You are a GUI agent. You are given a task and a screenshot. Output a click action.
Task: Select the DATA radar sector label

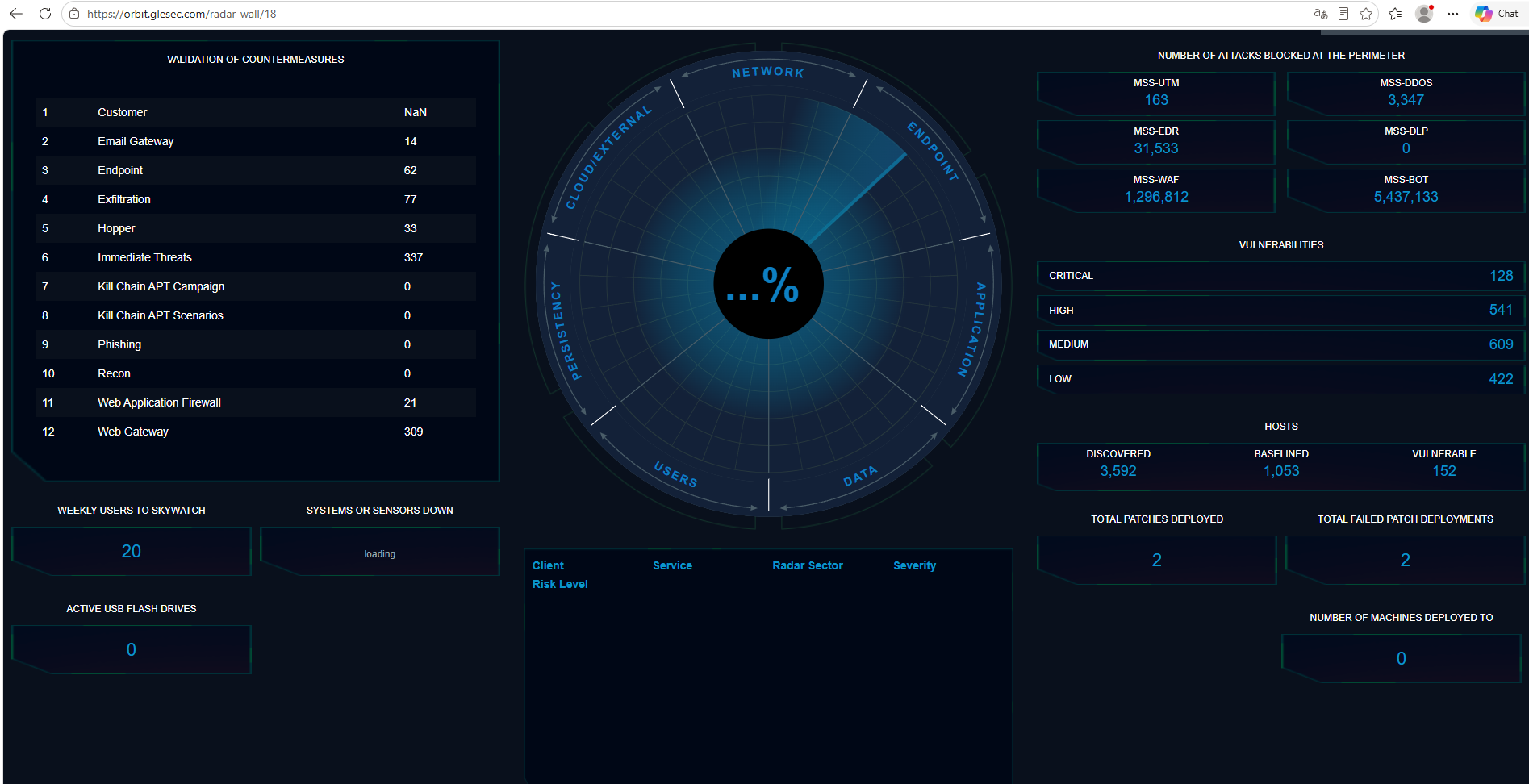click(x=860, y=476)
